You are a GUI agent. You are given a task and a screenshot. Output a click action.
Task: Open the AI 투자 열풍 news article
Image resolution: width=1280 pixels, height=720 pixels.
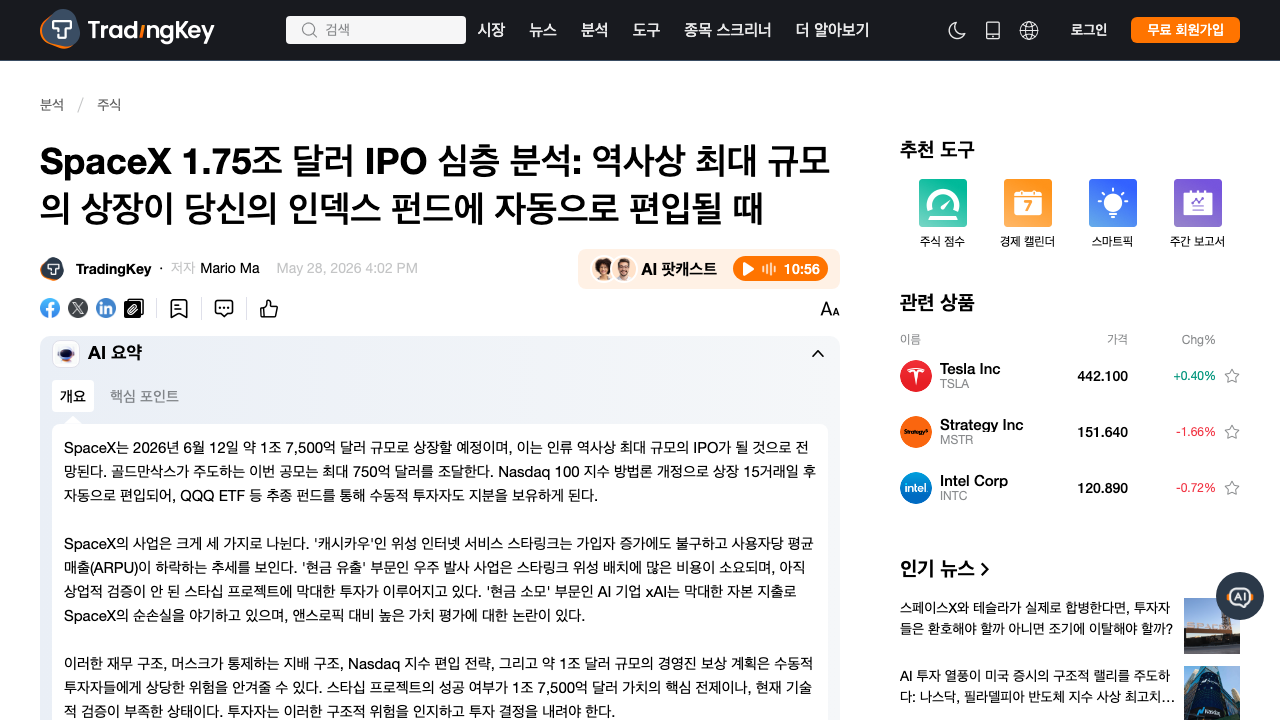(x=1037, y=686)
